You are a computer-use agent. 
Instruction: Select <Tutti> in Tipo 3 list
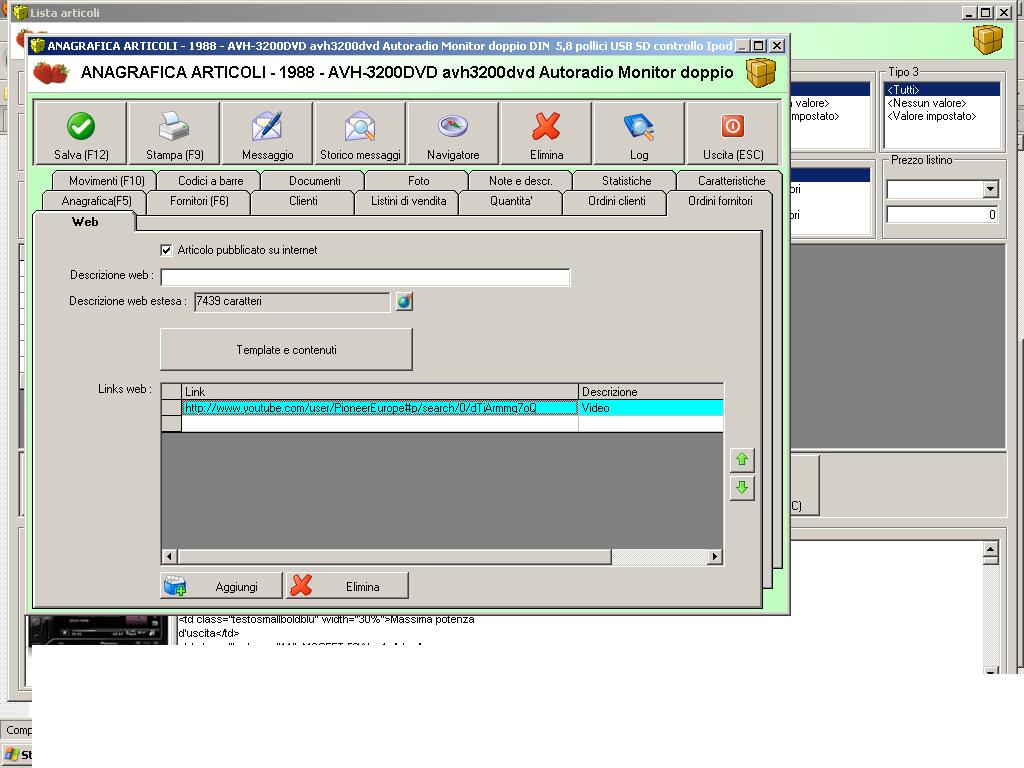tap(942, 89)
